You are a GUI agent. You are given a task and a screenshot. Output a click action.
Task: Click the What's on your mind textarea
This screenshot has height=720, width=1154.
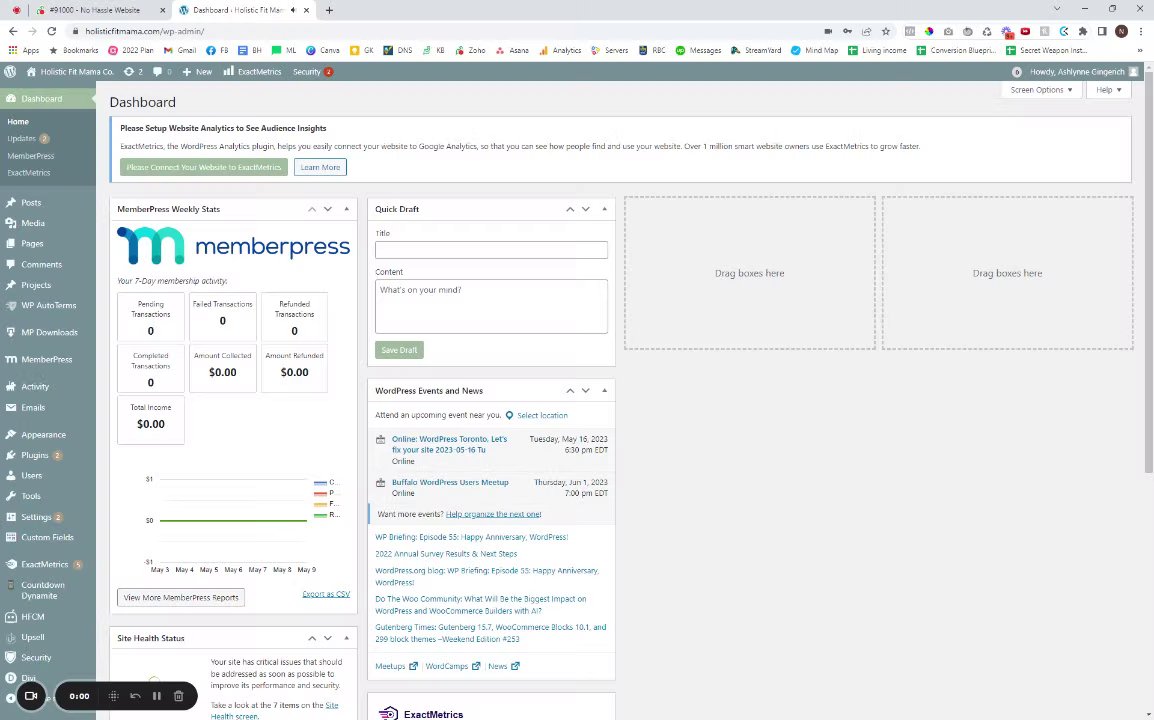[x=491, y=306]
